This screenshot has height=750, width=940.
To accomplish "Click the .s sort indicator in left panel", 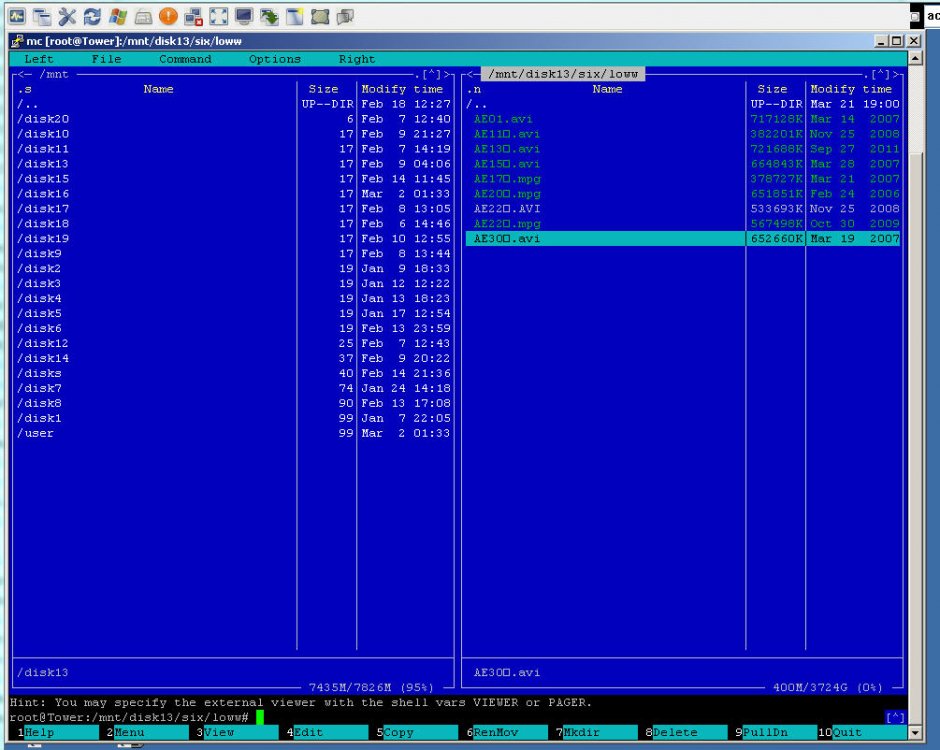I will [25, 89].
